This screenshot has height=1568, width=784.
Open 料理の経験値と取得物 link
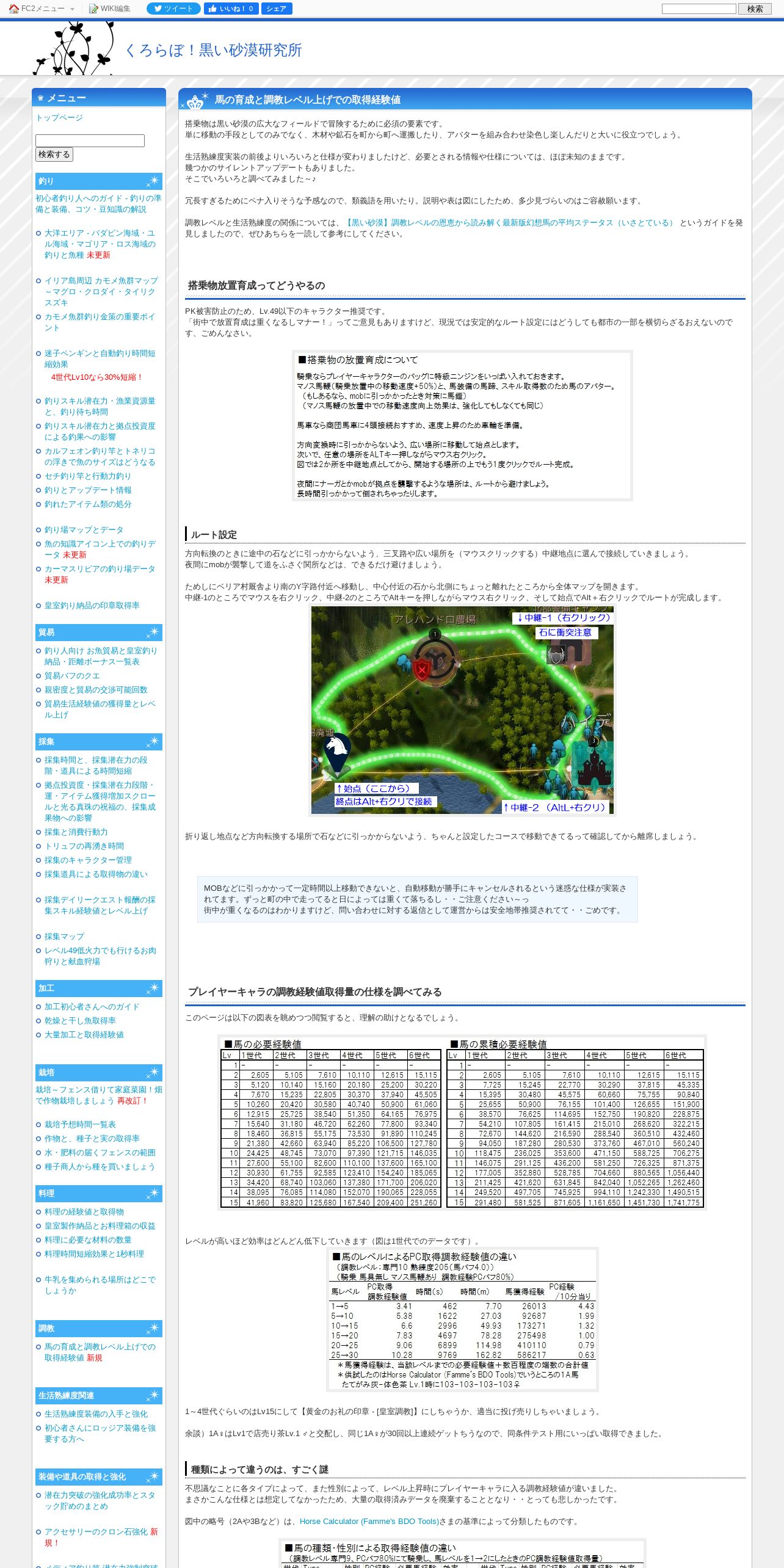84,1211
